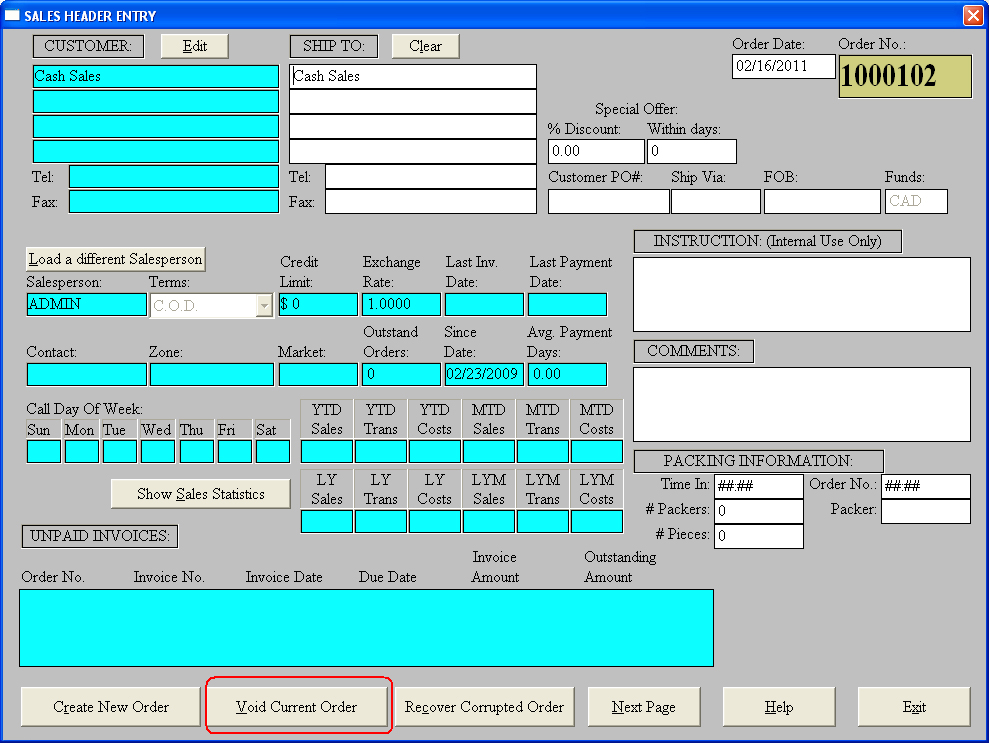989x743 pixels.
Task: Open Help from bottom buttons
Action: [x=778, y=707]
